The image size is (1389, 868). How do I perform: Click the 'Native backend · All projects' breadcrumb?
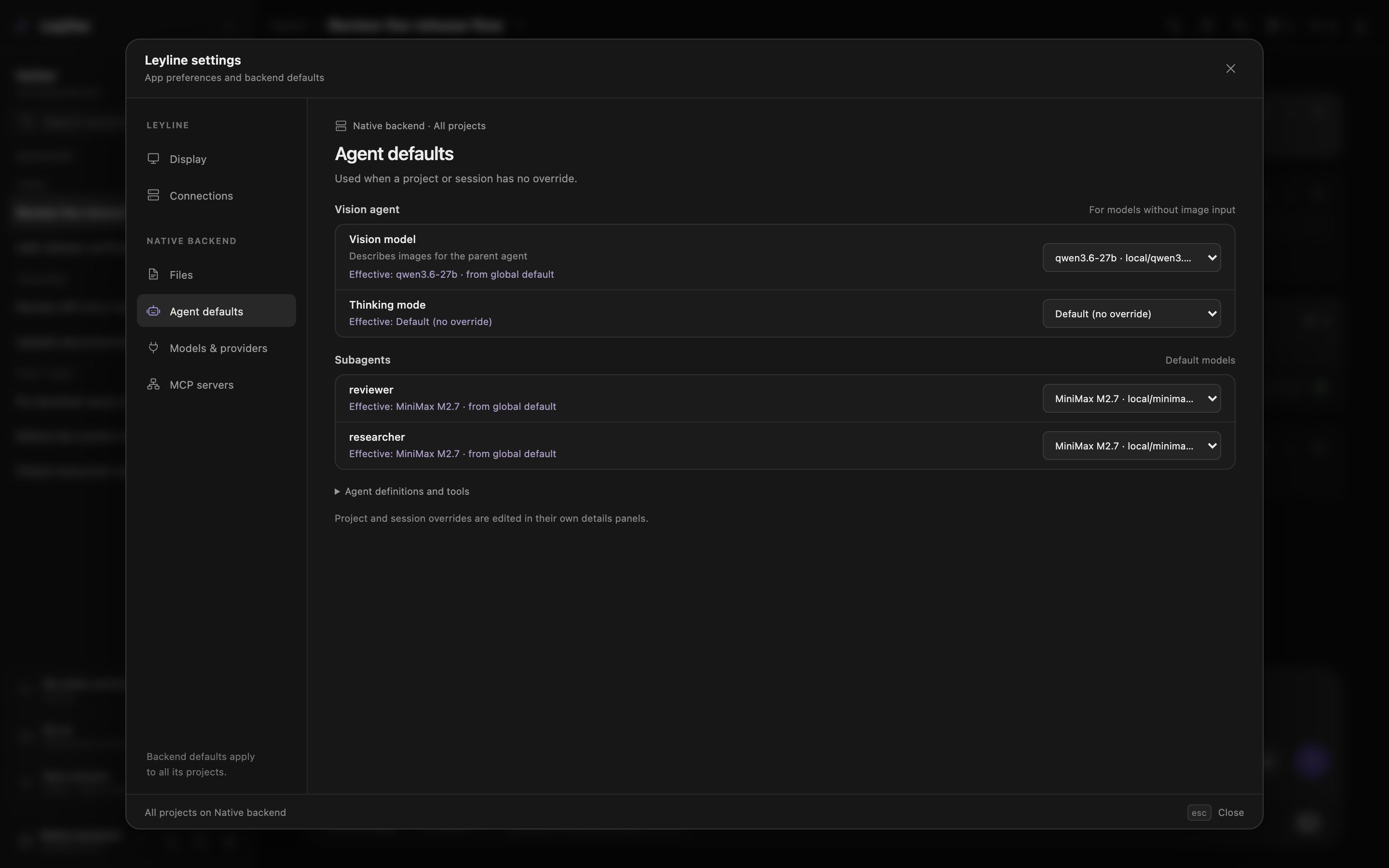pos(419,126)
